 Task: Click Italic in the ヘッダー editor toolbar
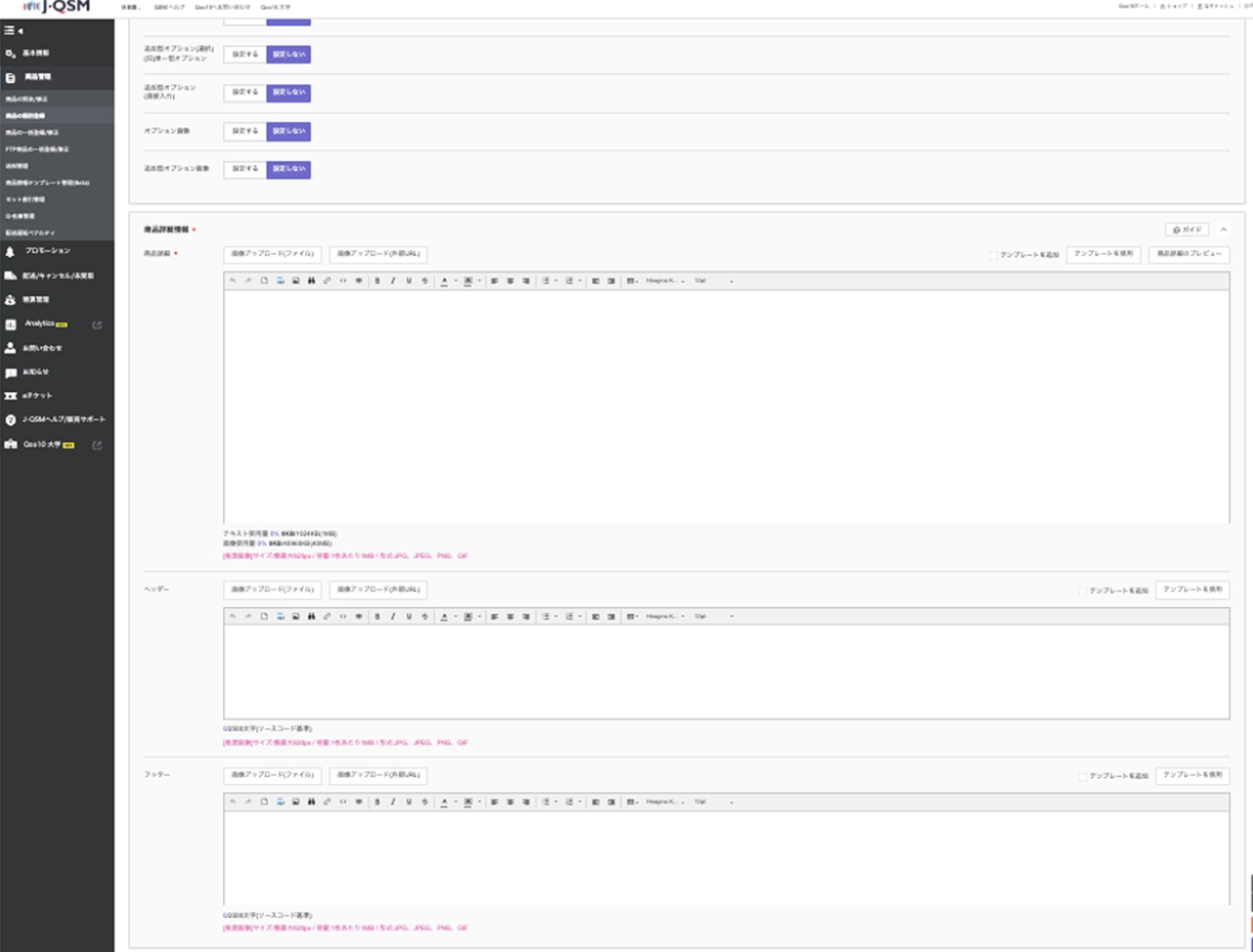pyautogui.click(x=393, y=617)
